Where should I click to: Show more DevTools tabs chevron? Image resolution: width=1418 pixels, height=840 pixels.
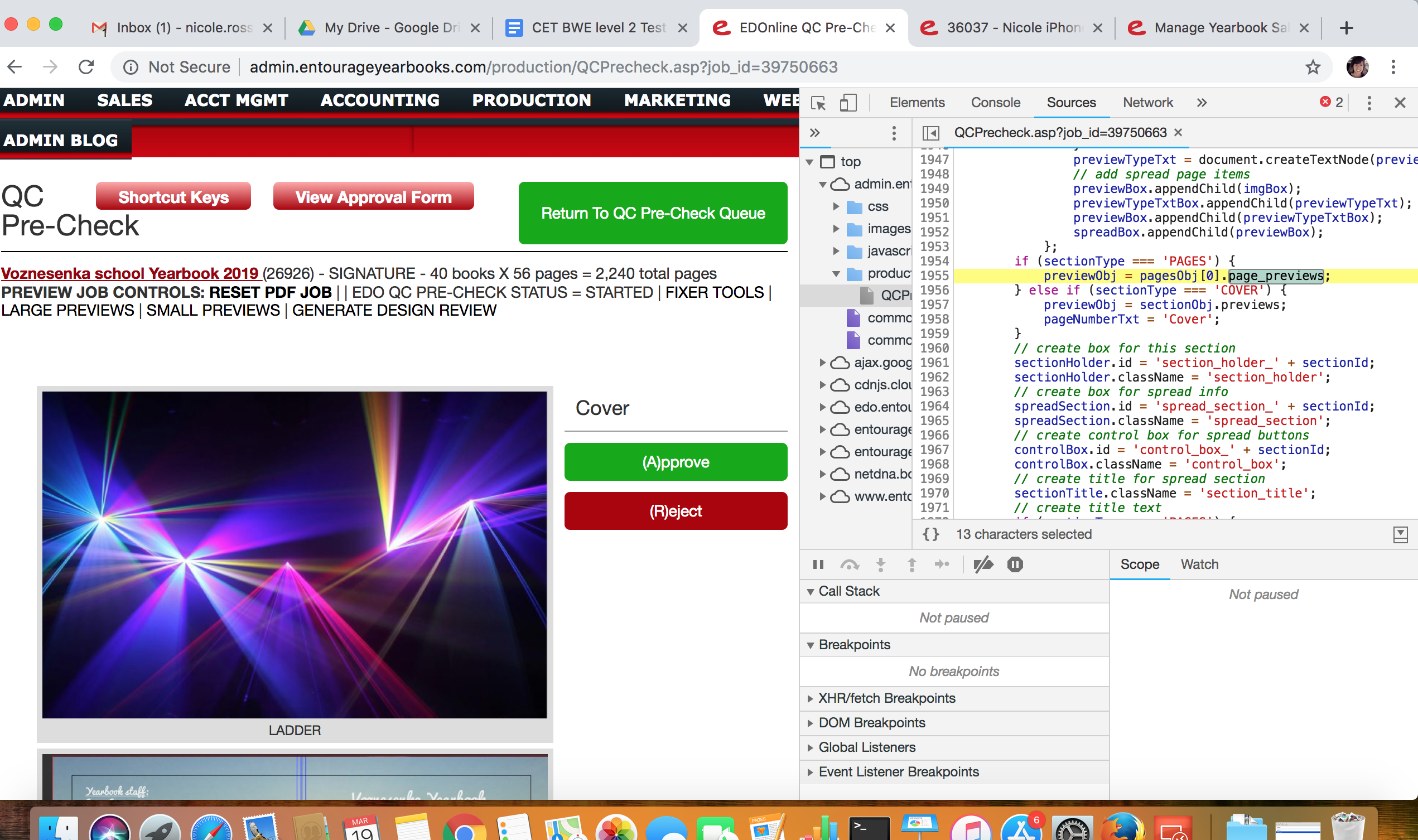pos(1201,103)
